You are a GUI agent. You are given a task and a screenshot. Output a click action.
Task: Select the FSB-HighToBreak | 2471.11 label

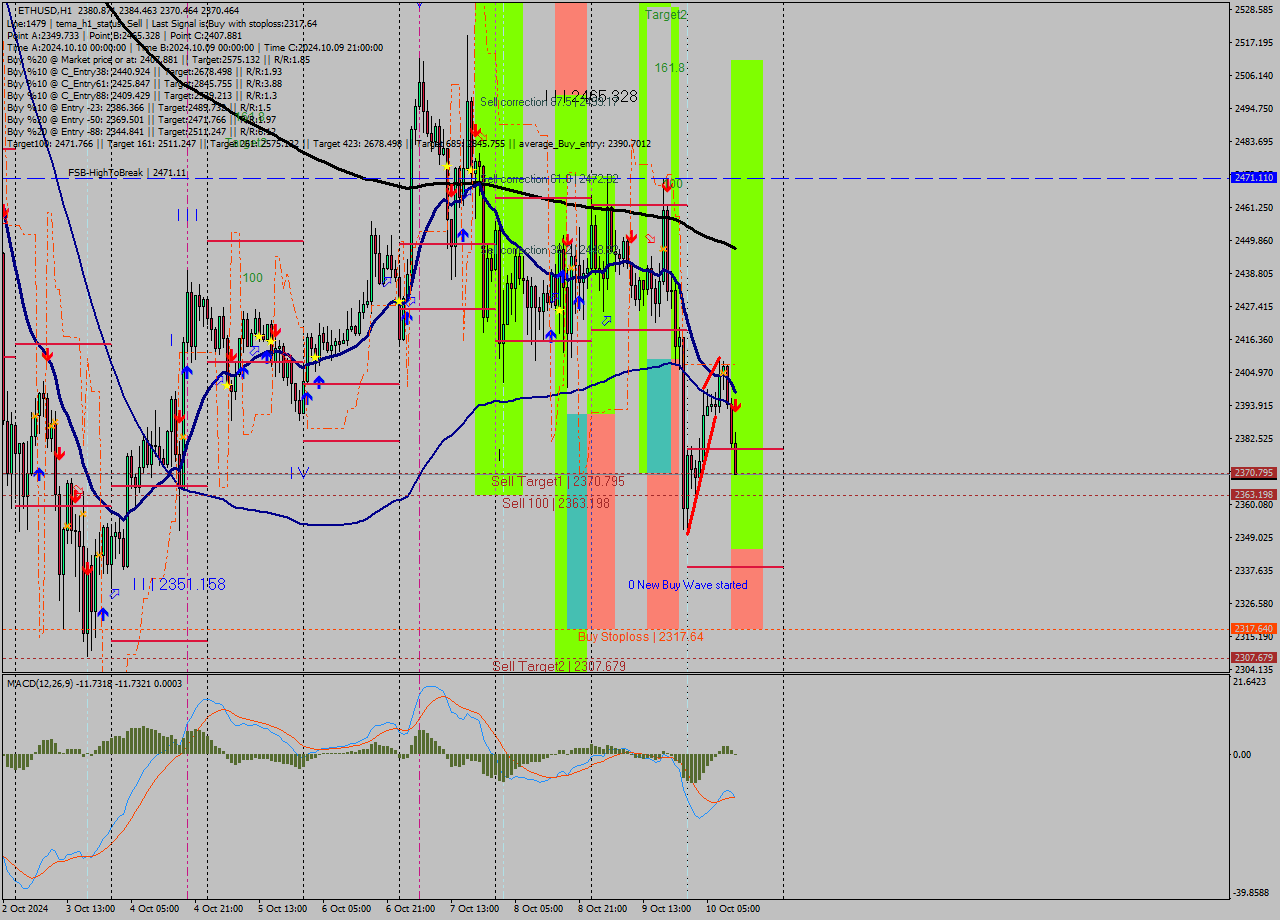click(127, 173)
